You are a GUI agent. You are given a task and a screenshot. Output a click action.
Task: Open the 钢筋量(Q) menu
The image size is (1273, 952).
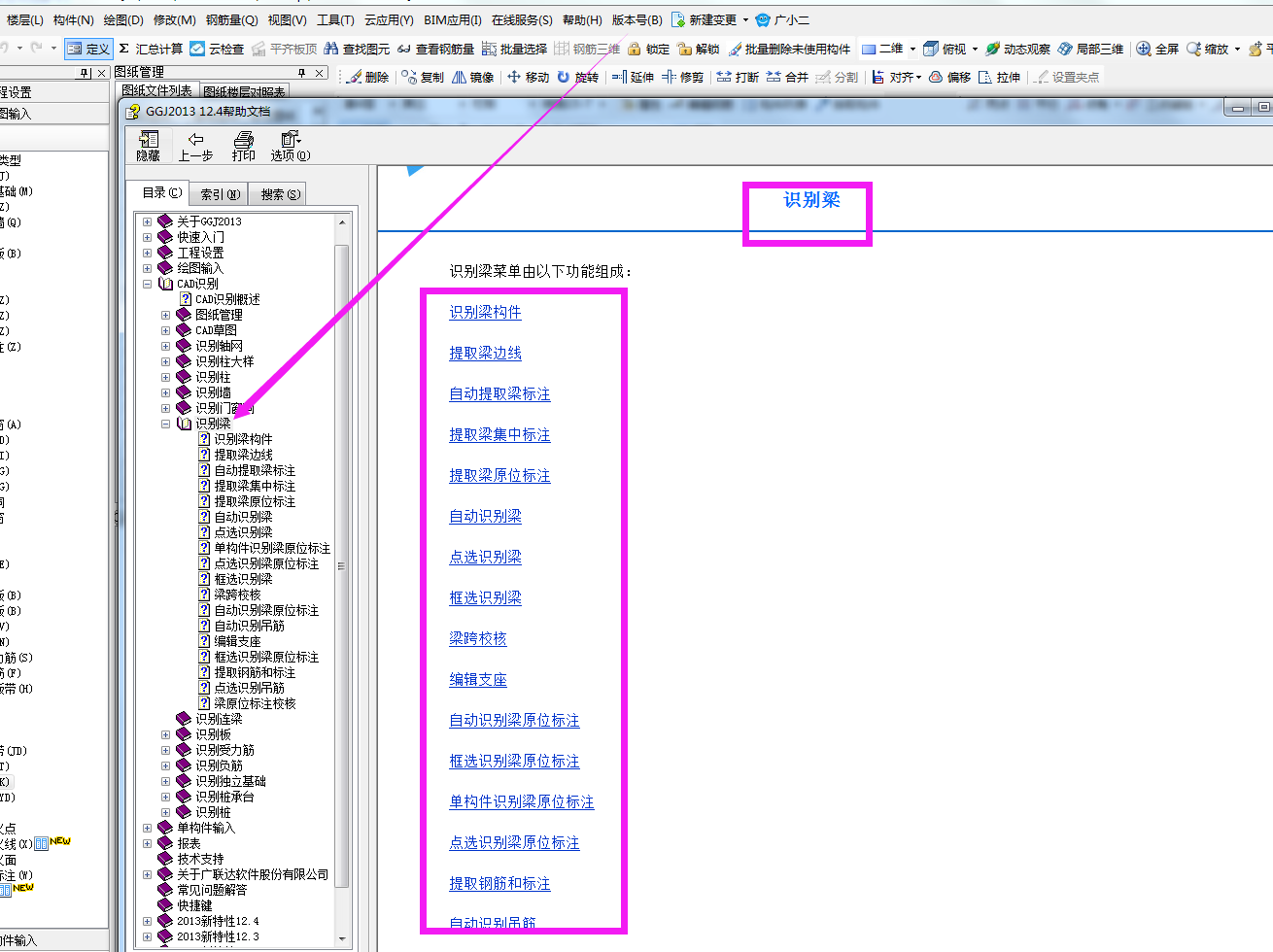231,19
